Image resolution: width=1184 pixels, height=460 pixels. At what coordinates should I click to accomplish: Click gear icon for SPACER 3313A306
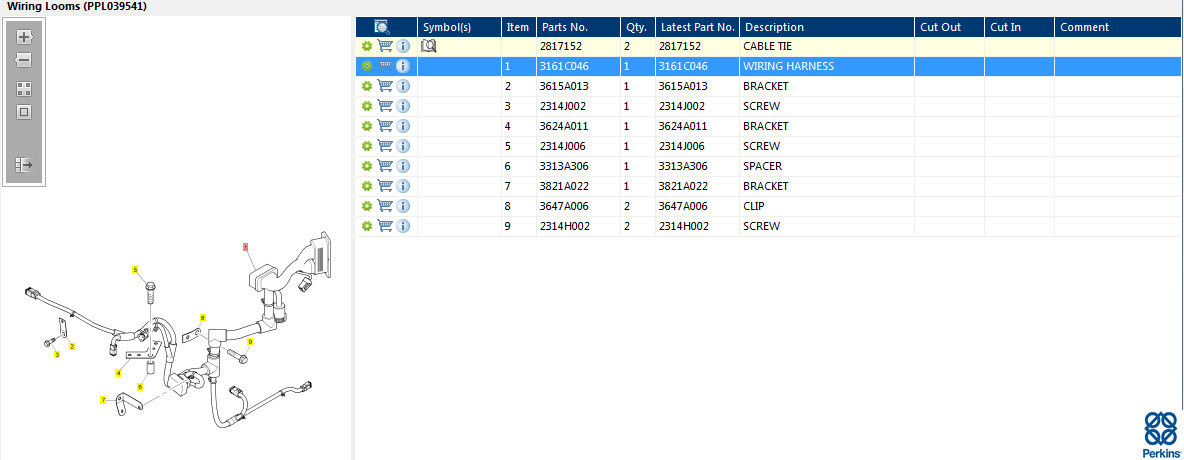click(x=367, y=166)
